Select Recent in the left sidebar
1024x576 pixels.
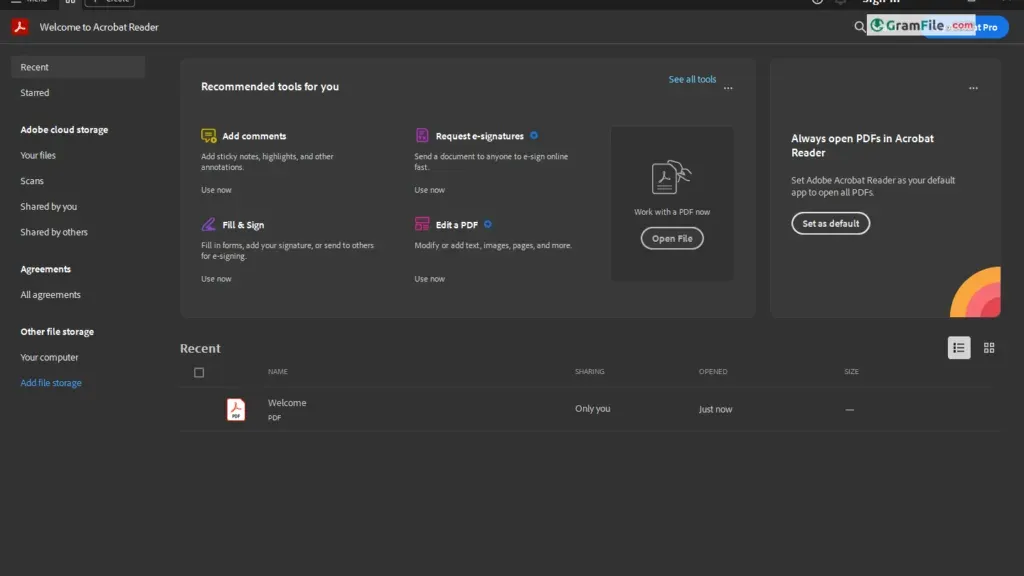78,67
